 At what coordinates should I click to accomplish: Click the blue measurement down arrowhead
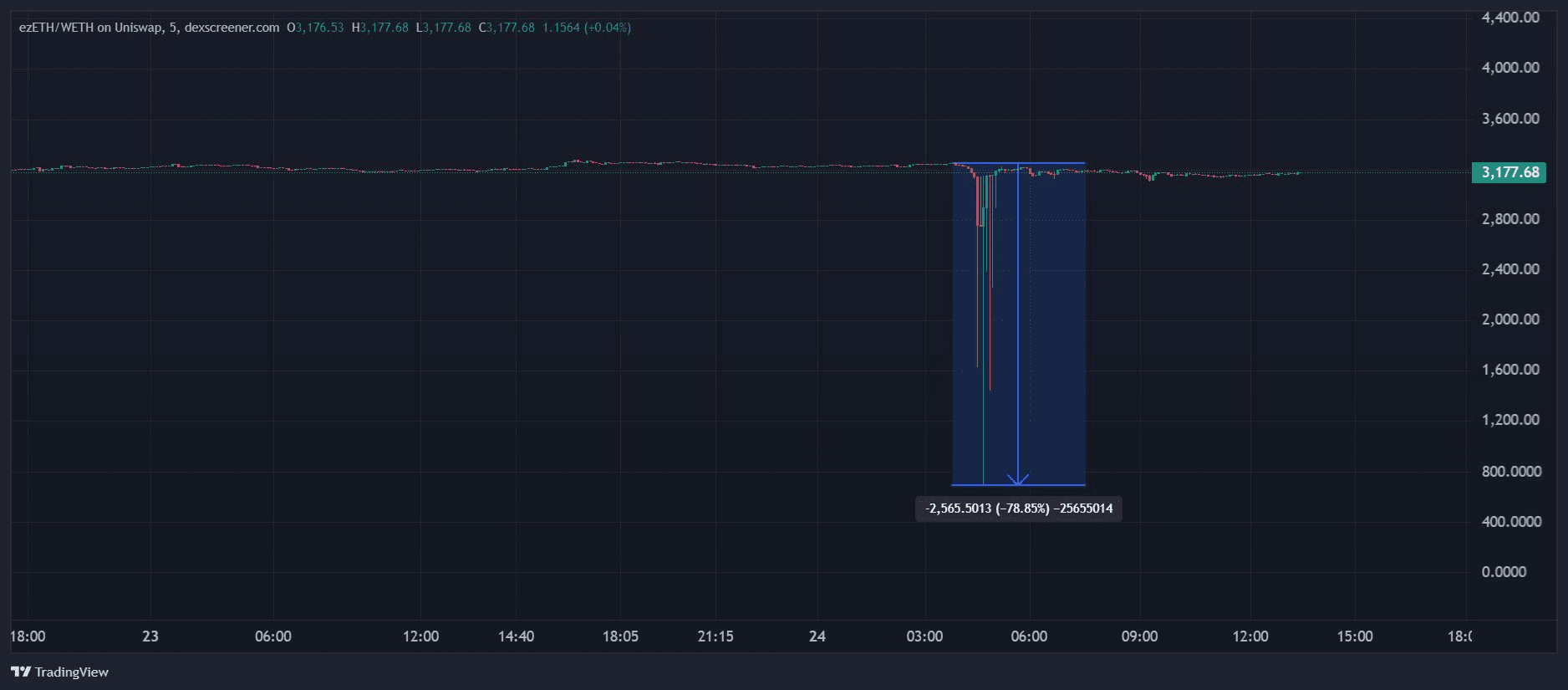[x=1018, y=479]
